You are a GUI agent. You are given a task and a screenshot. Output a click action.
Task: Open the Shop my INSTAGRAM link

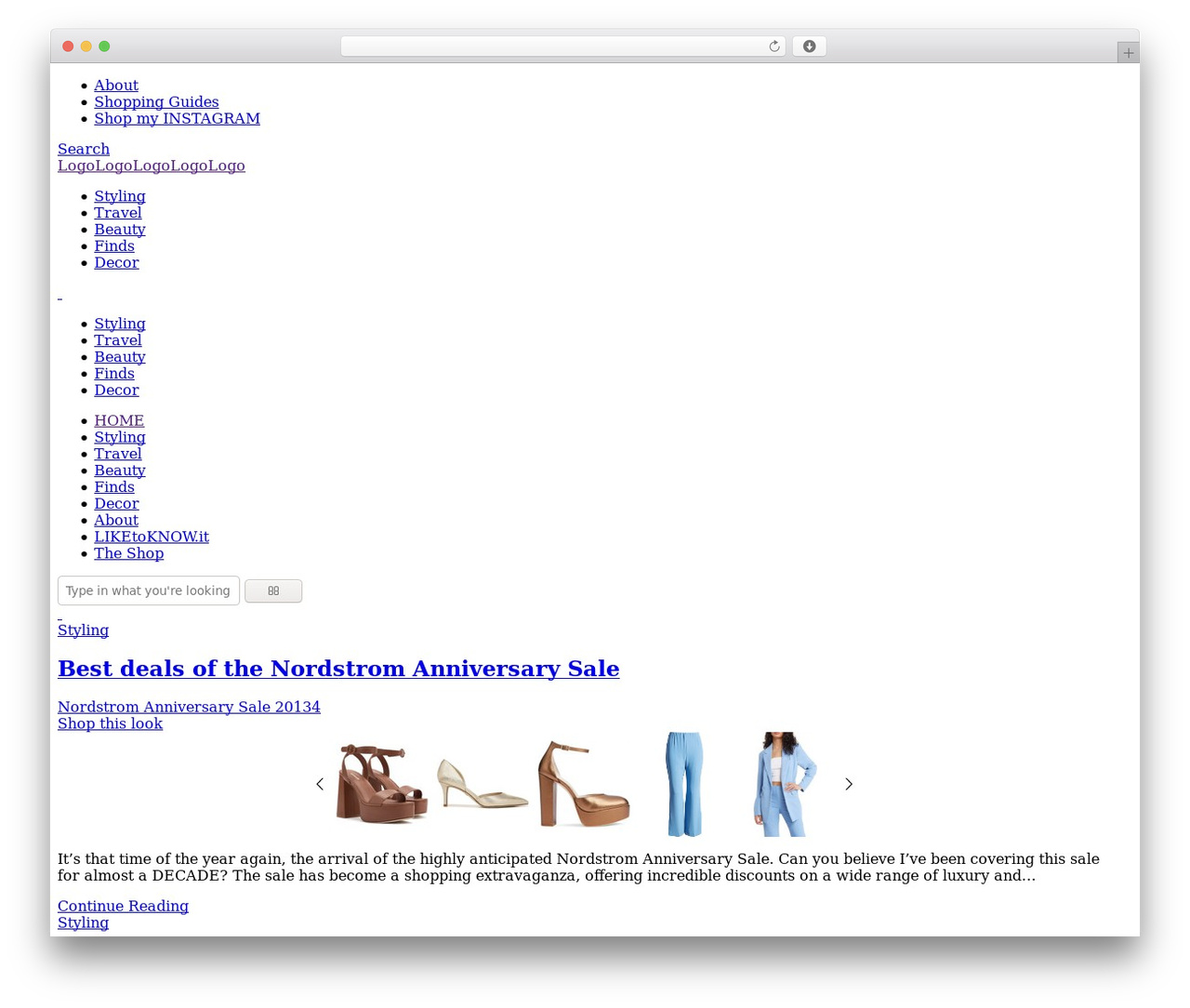click(177, 119)
